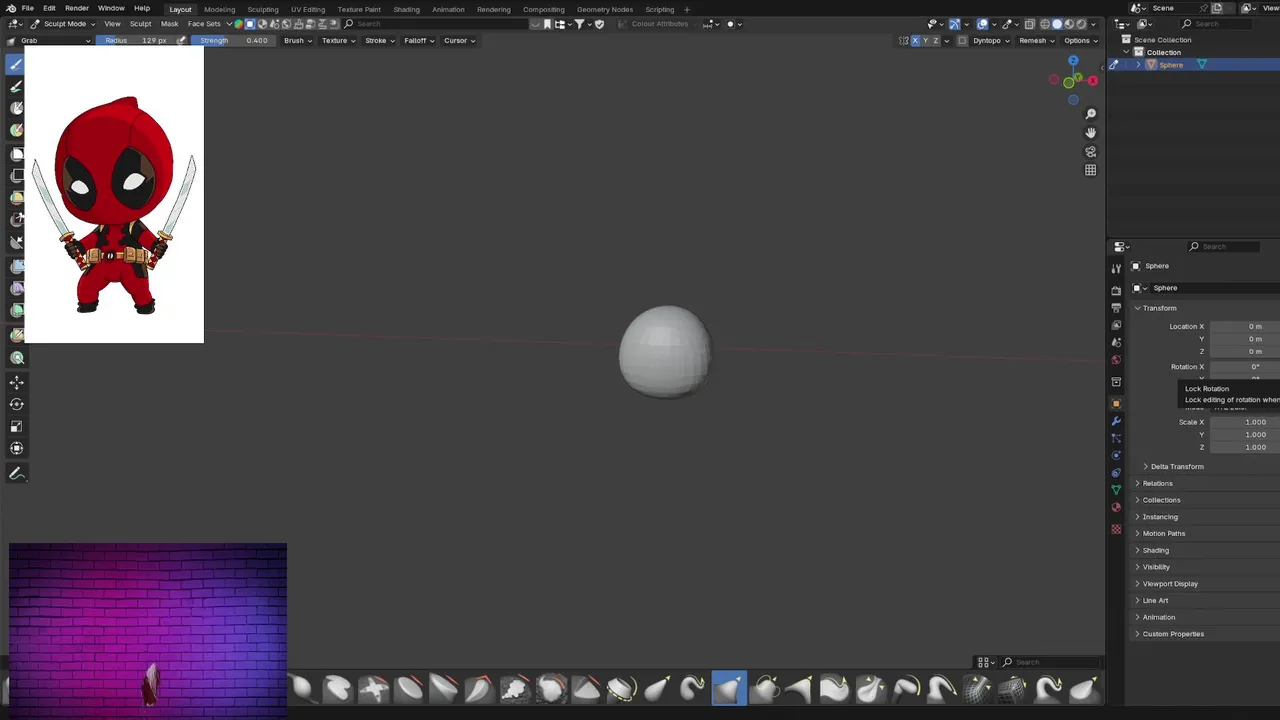The width and height of the screenshot is (1280, 720).
Task: Open the Texture dropdown
Action: click(338, 41)
